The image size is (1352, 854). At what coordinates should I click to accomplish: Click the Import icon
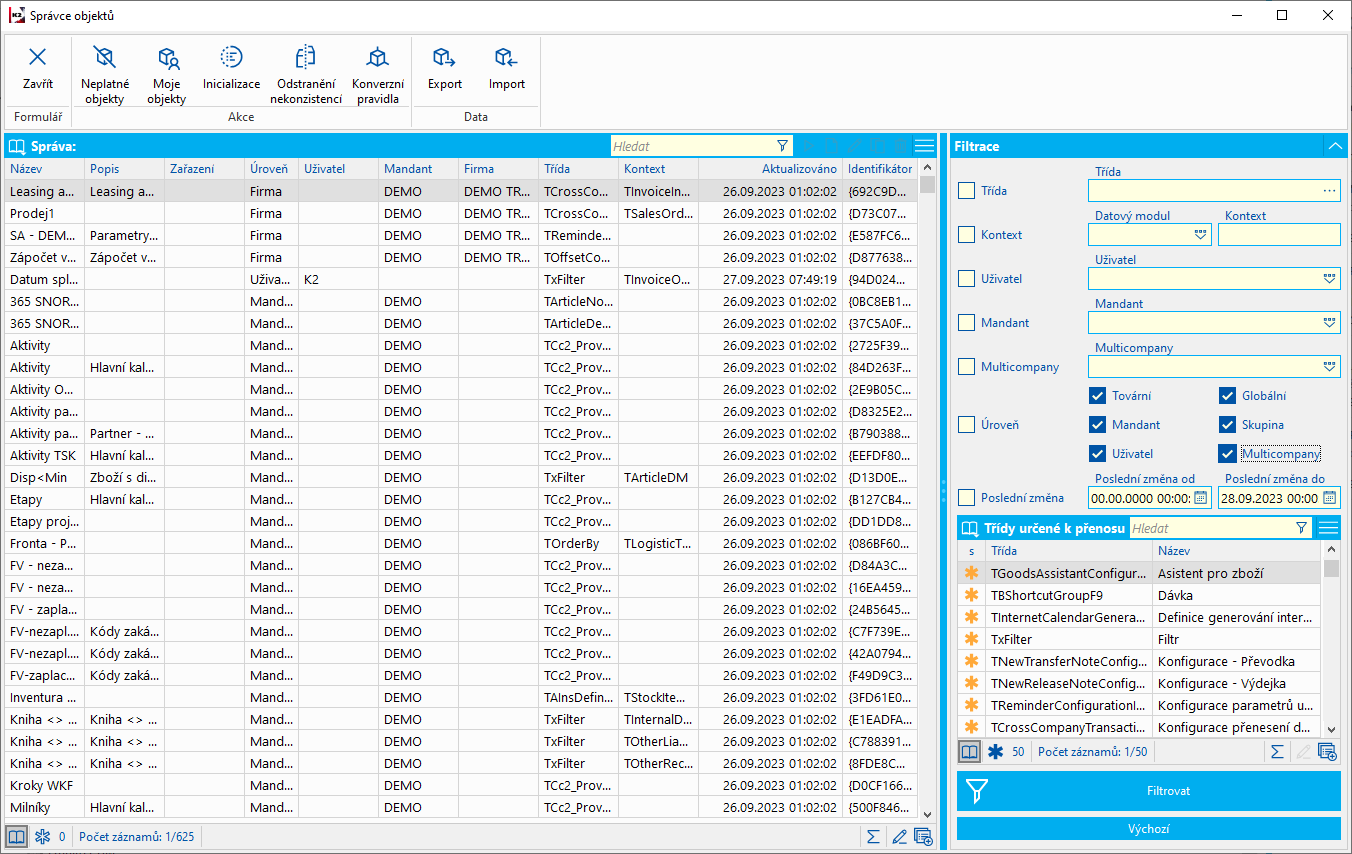(506, 68)
